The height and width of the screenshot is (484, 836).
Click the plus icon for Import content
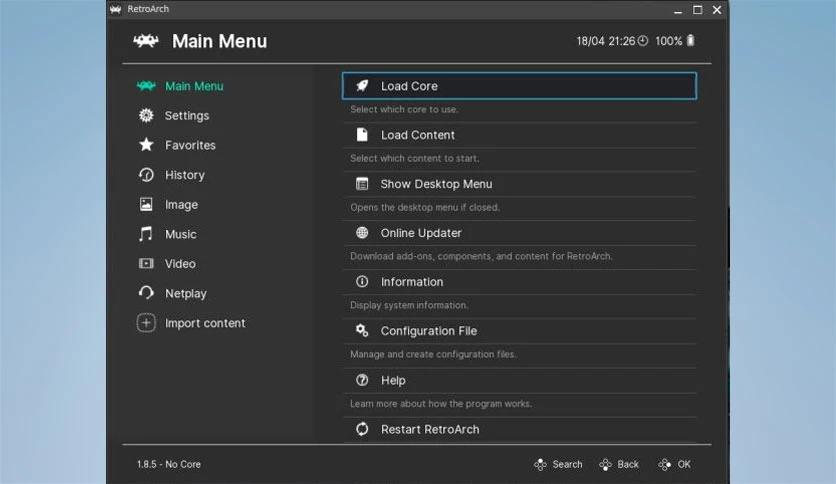click(146, 323)
